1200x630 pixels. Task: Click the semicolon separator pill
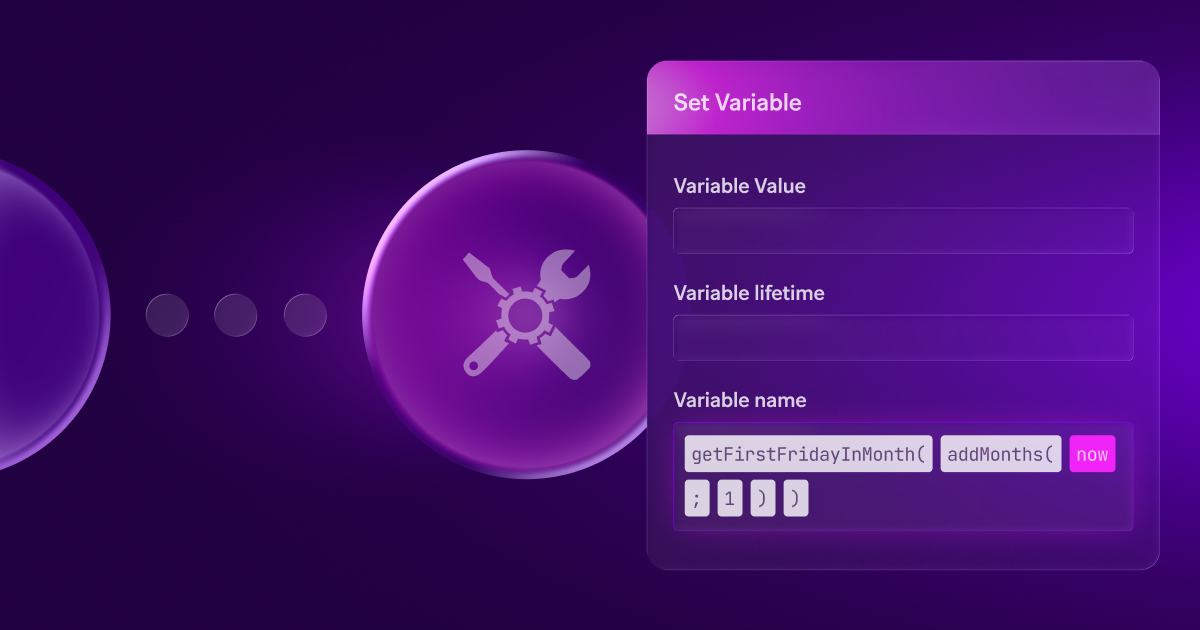click(x=697, y=498)
